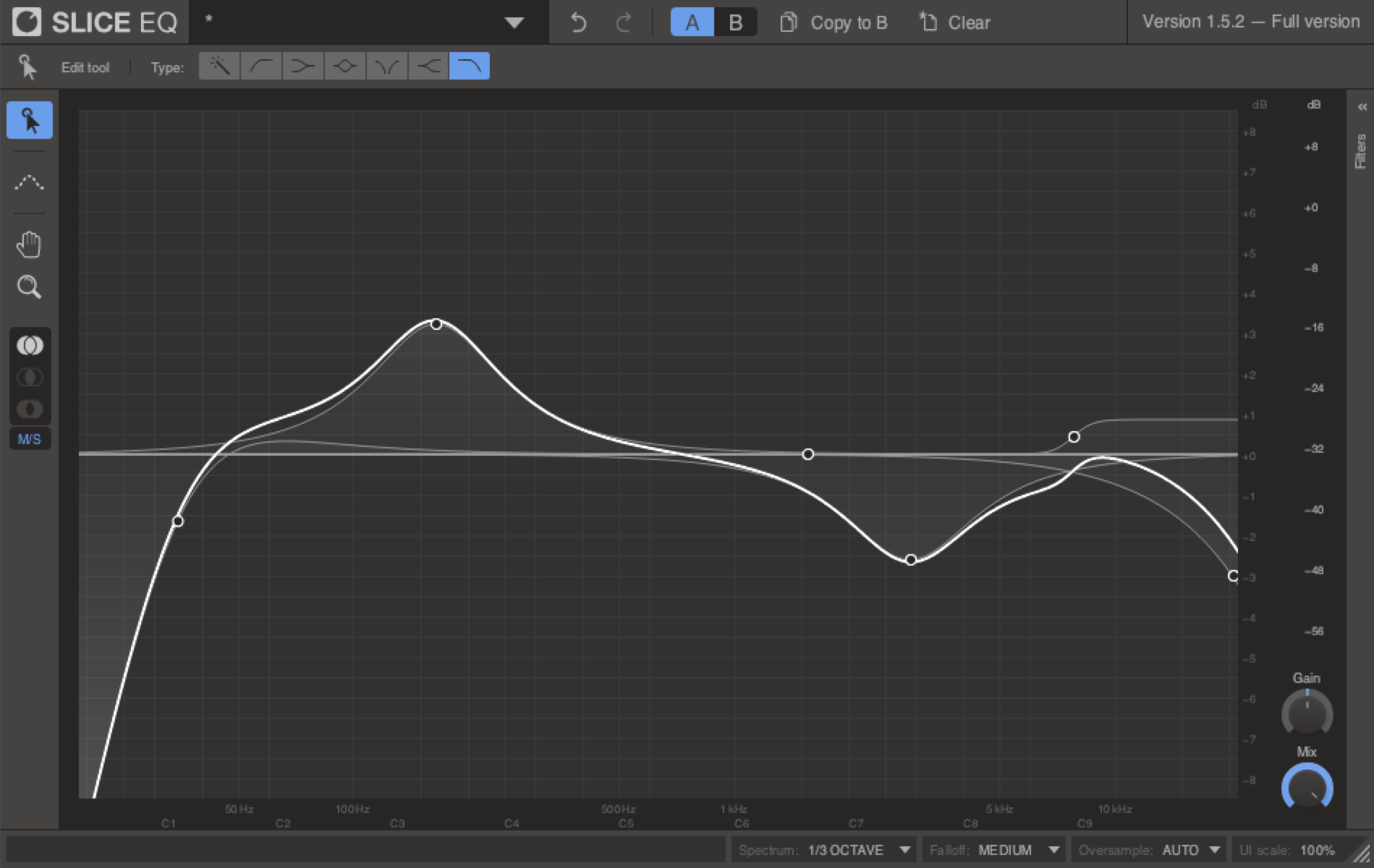Select the auto (magic wand) filter type

click(219, 67)
